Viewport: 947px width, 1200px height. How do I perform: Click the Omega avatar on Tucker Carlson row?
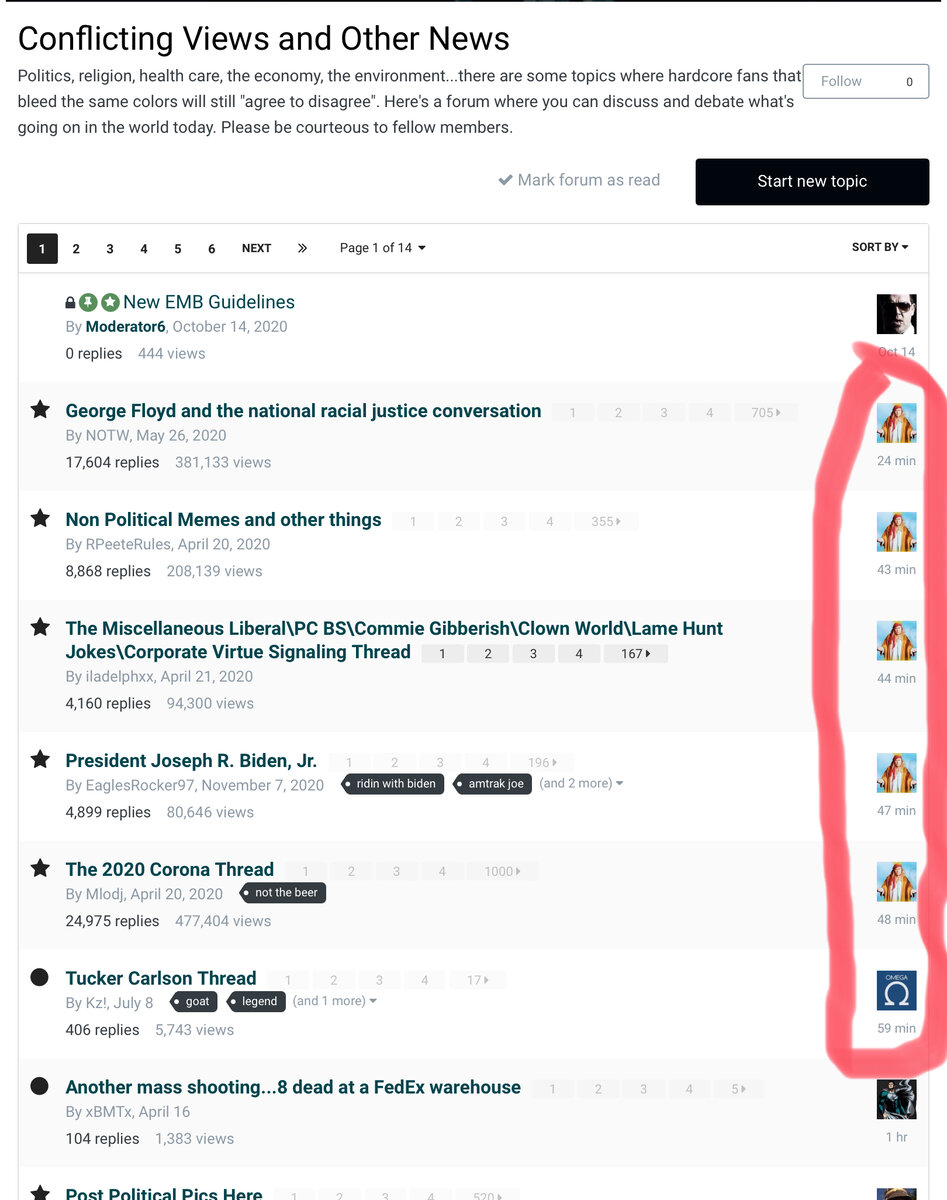[896, 990]
